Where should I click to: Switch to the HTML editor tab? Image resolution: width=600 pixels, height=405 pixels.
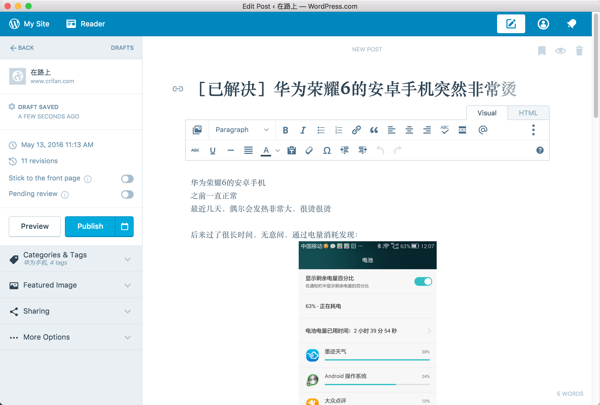tap(528, 113)
